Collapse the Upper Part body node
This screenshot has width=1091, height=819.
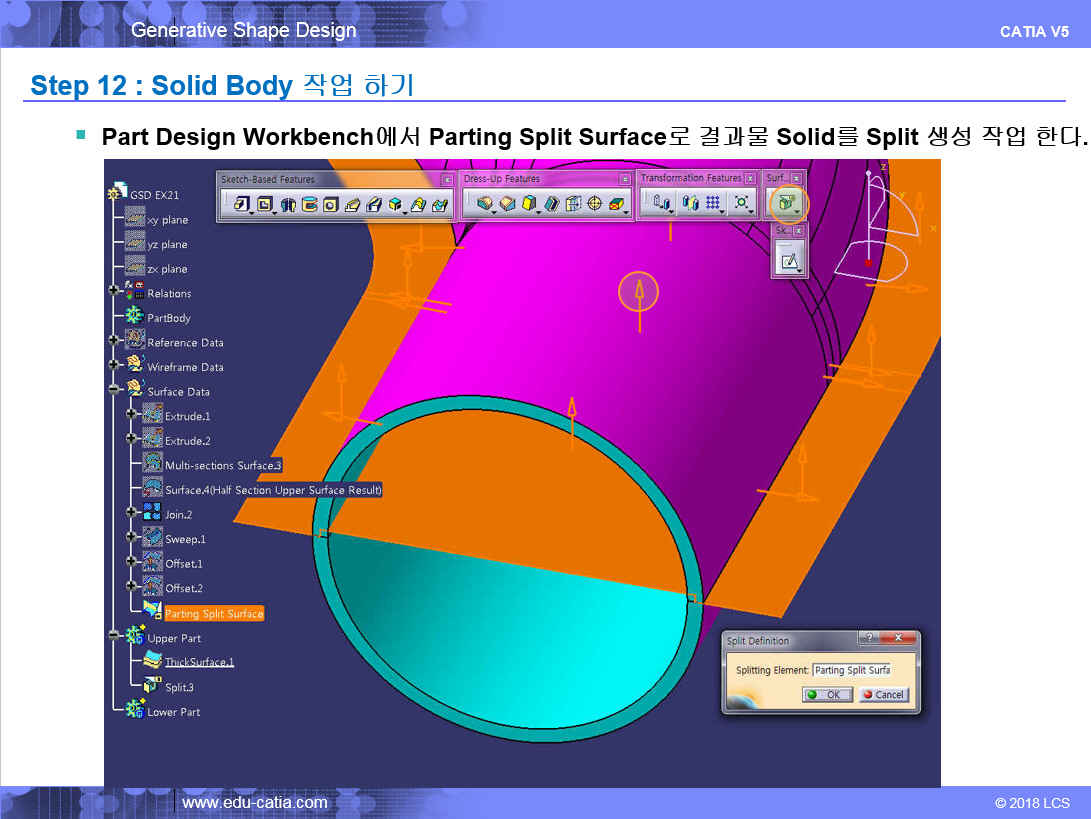(114, 637)
